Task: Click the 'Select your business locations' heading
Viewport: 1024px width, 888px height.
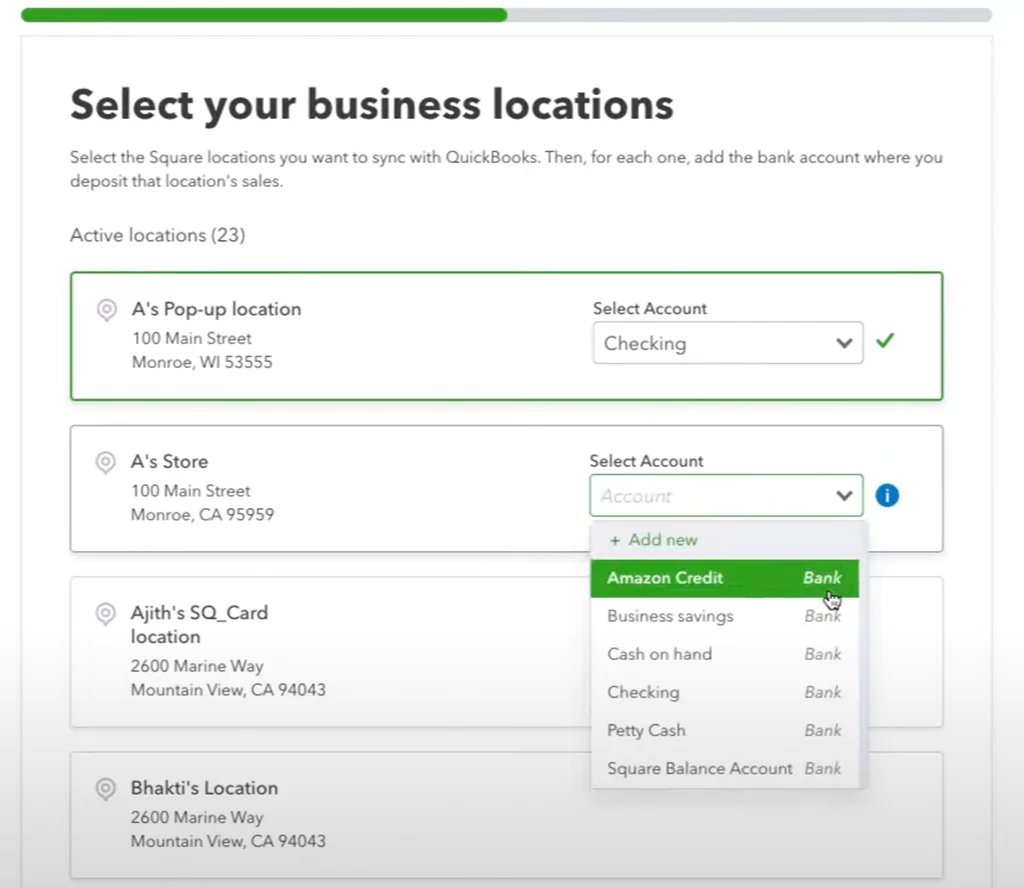Action: click(372, 105)
